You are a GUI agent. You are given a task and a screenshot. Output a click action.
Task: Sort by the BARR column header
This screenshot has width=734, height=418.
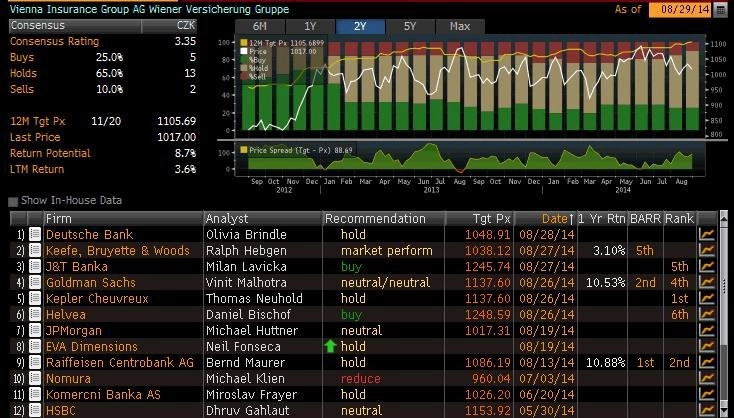click(x=646, y=219)
